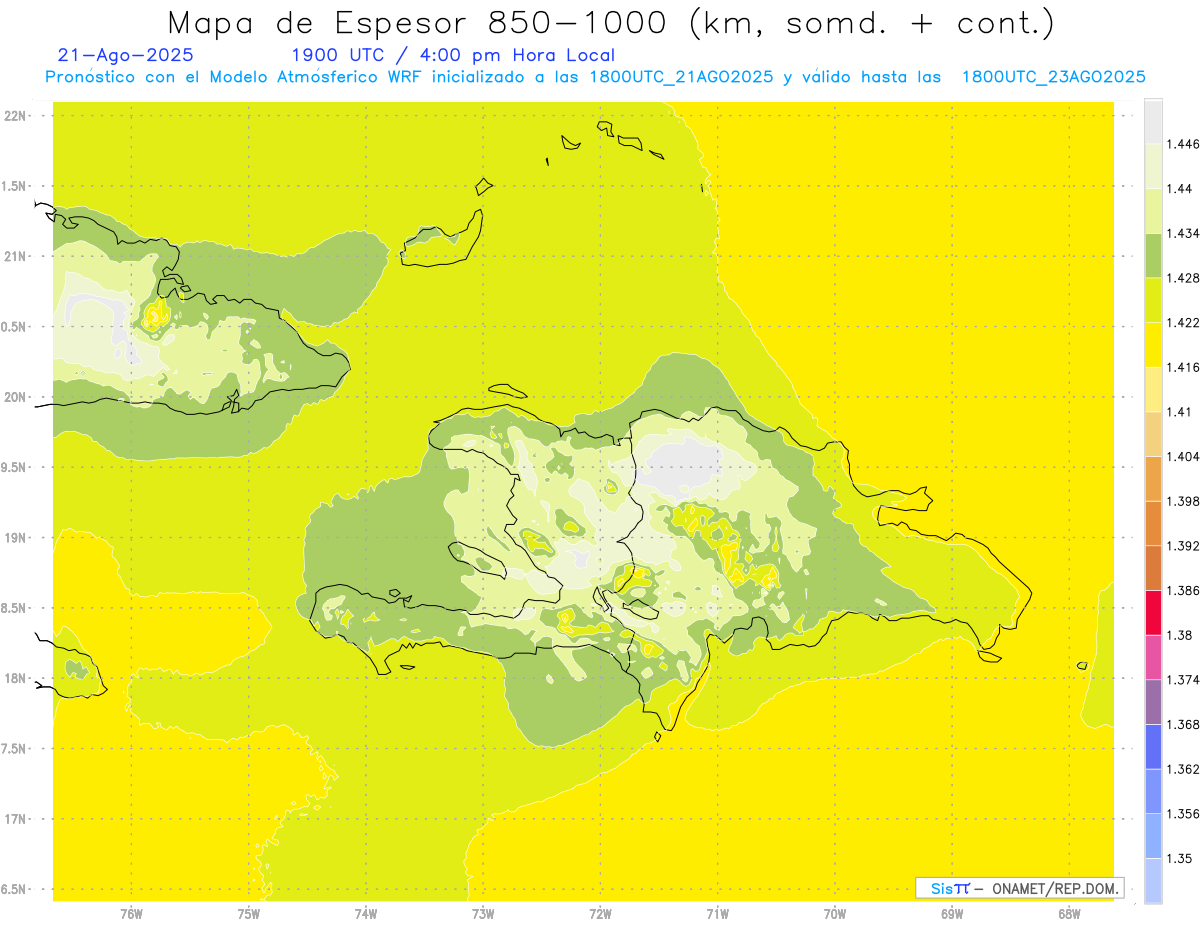Click the 17N latitude axis label
The width and height of the screenshot is (1200, 927).
tap(13, 819)
